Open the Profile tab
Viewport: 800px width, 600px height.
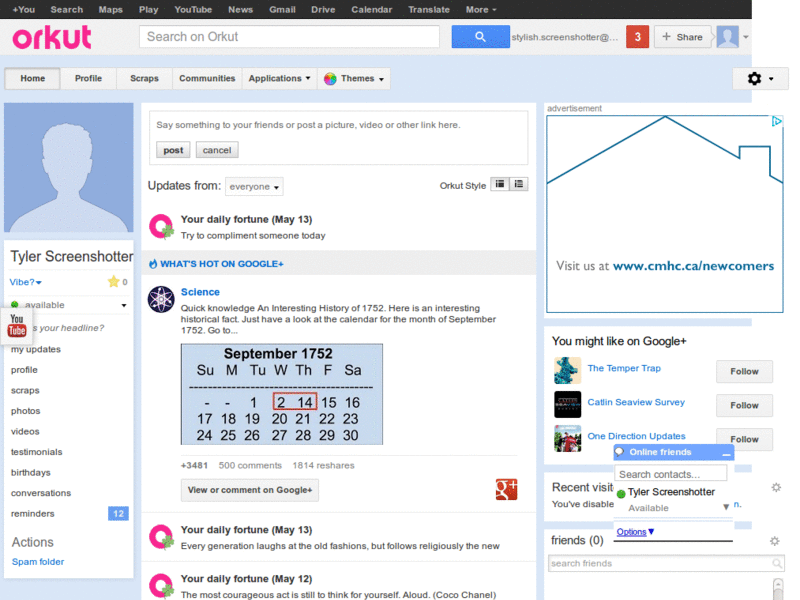tap(88, 79)
